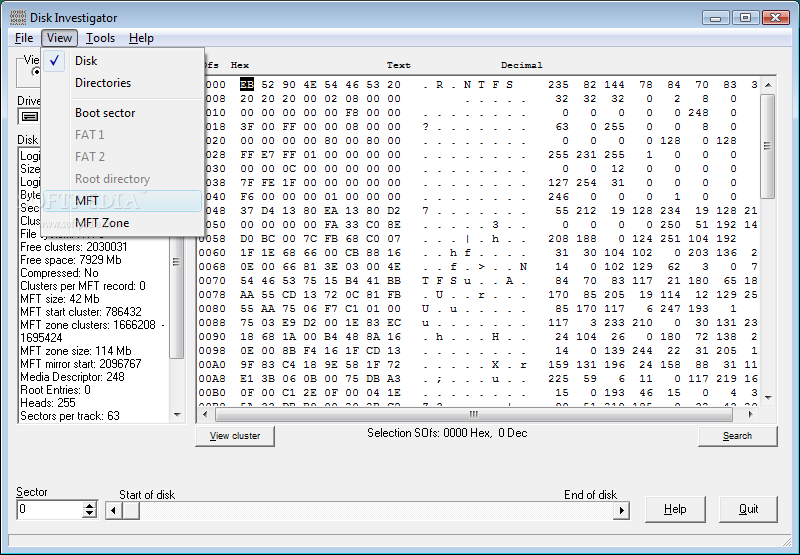The image size is (800, 555).
Task: Click the drive icon in Drive selector
Action: click(x=30, y=117)
